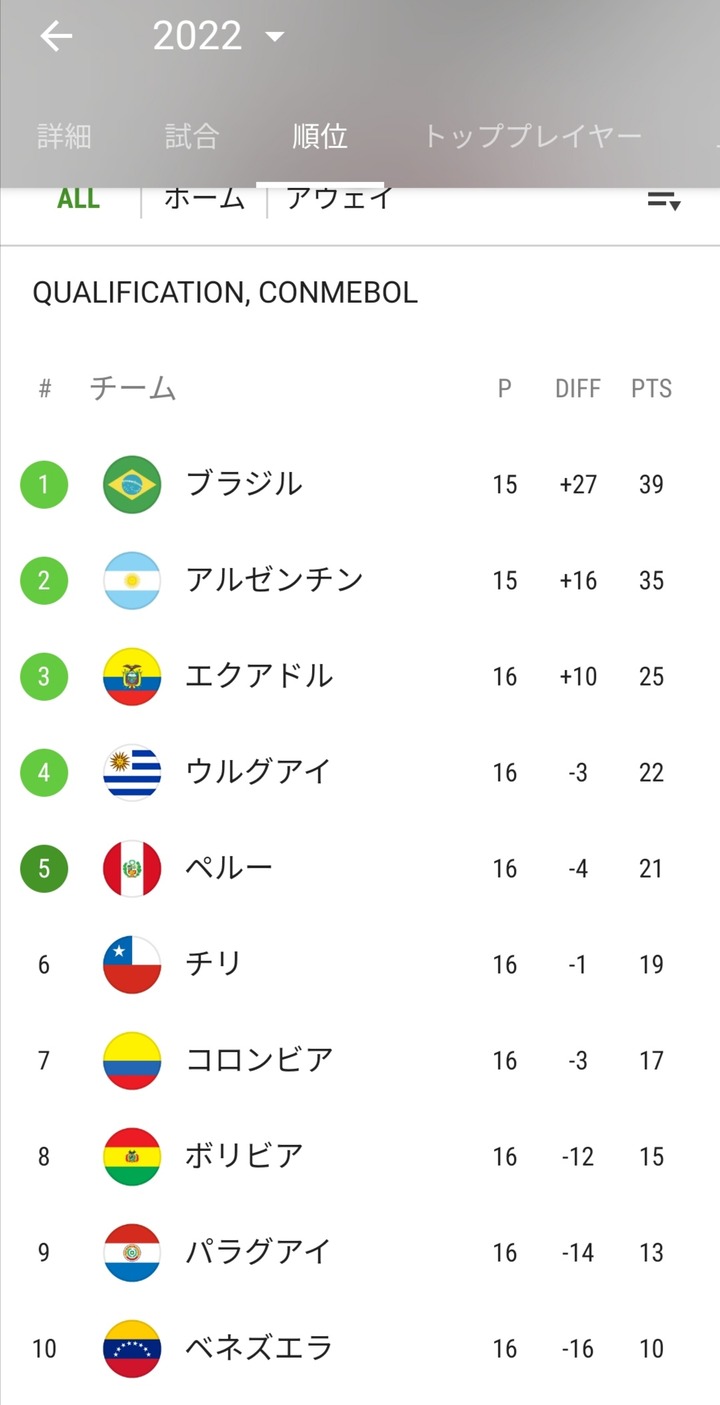Open the パラグアイ team page
This screenshot has width=720, height=1405.
coord(258,1253)
